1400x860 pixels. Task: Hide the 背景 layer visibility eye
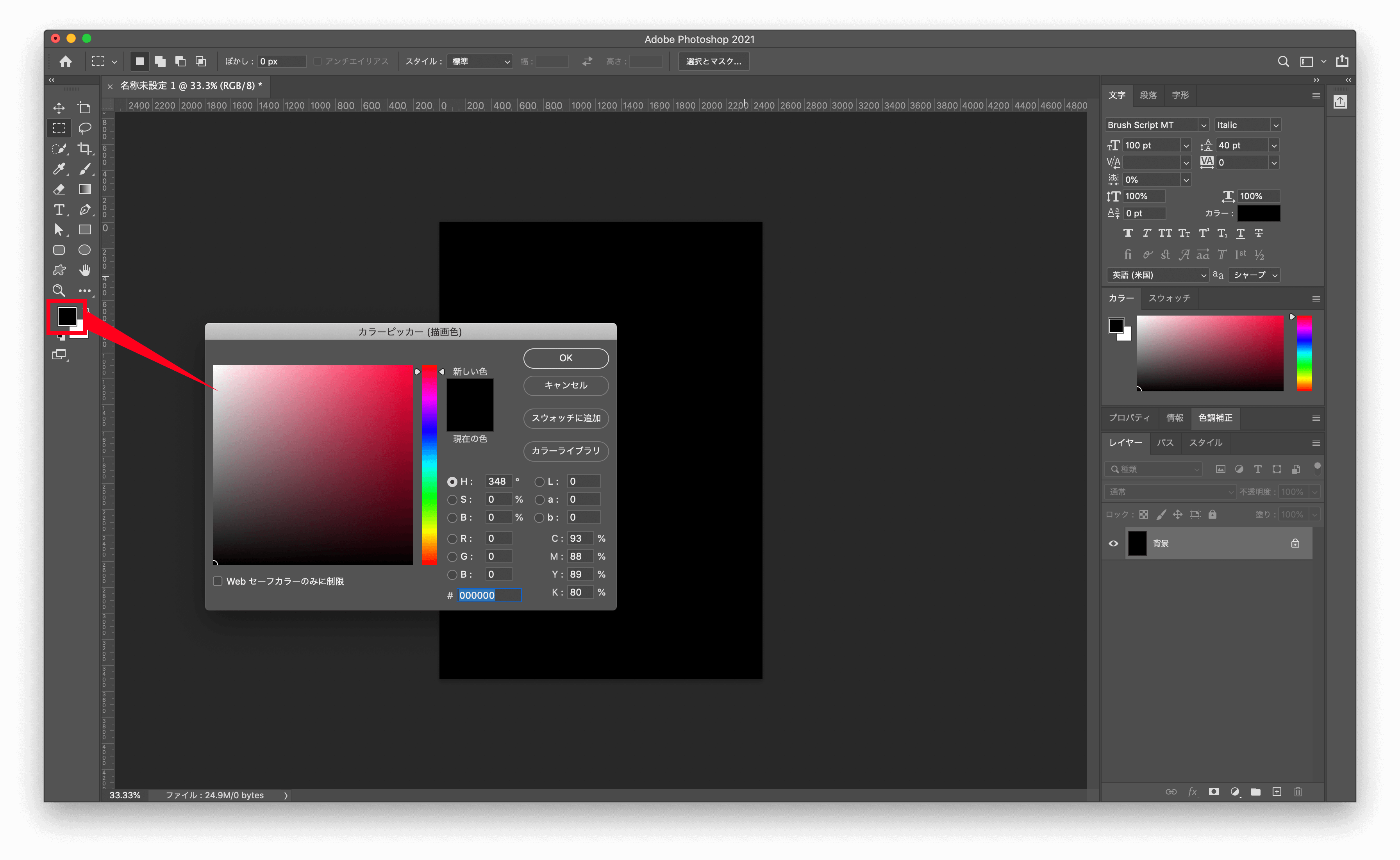[x=1114, y=544]
